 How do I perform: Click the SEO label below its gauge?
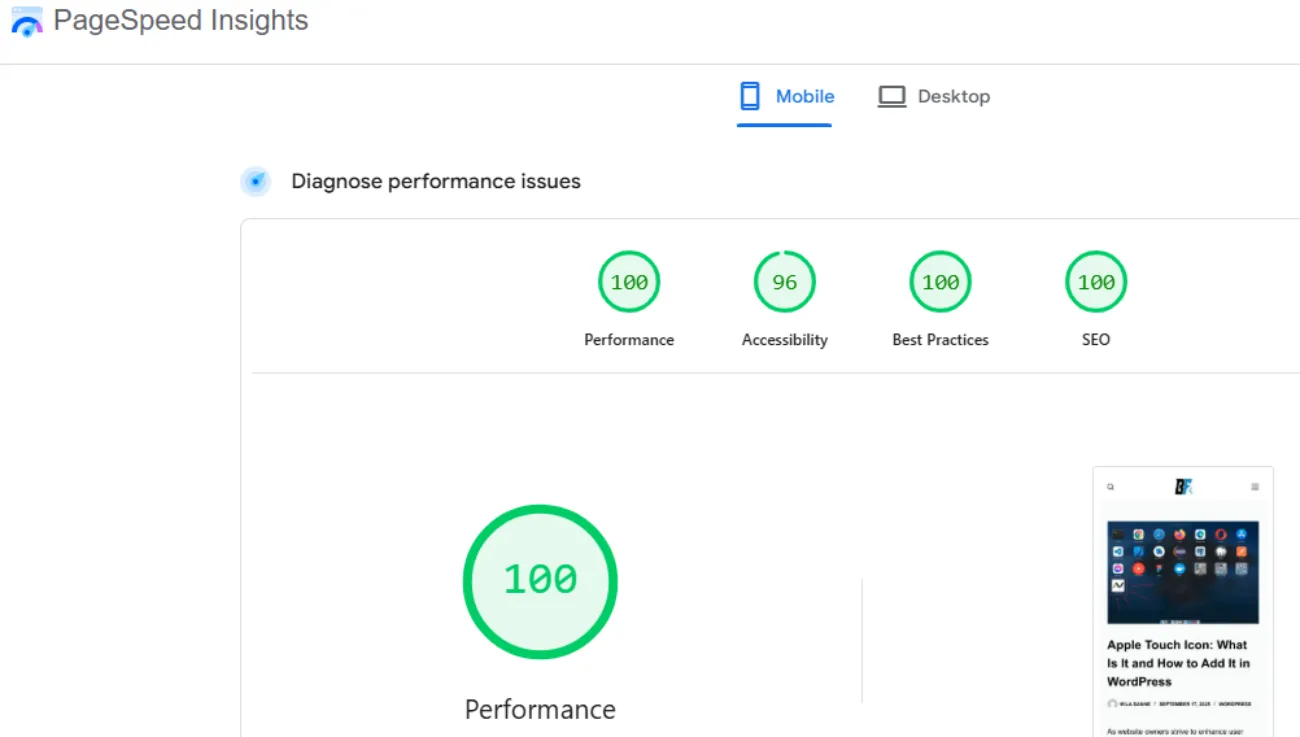tap(1096, 340)
